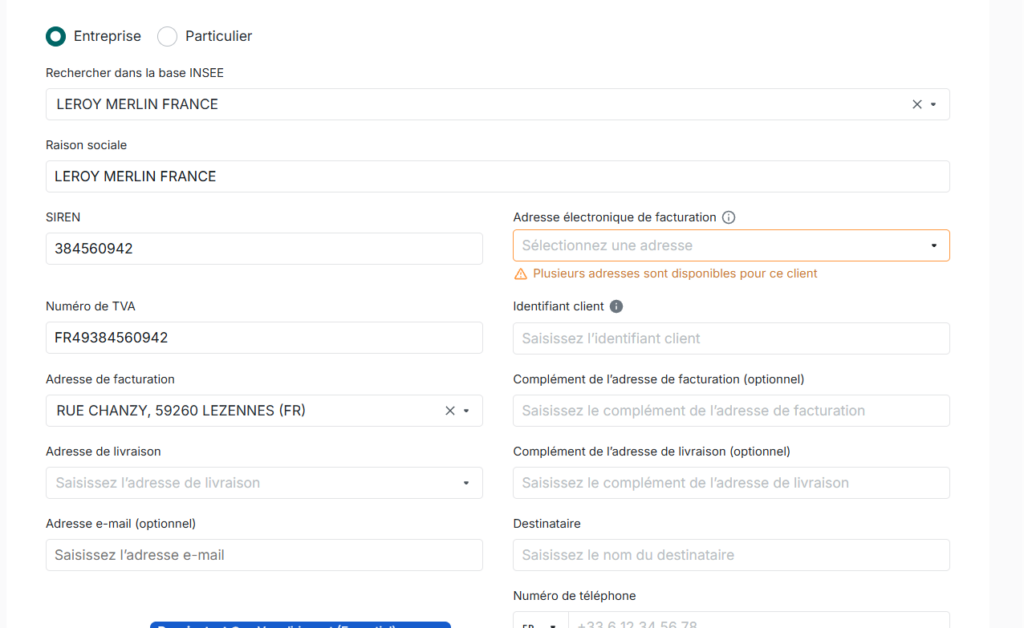Expand the INSEE base search dropdown arrow
Screen dimensions: 1024x628
[934, 104]
